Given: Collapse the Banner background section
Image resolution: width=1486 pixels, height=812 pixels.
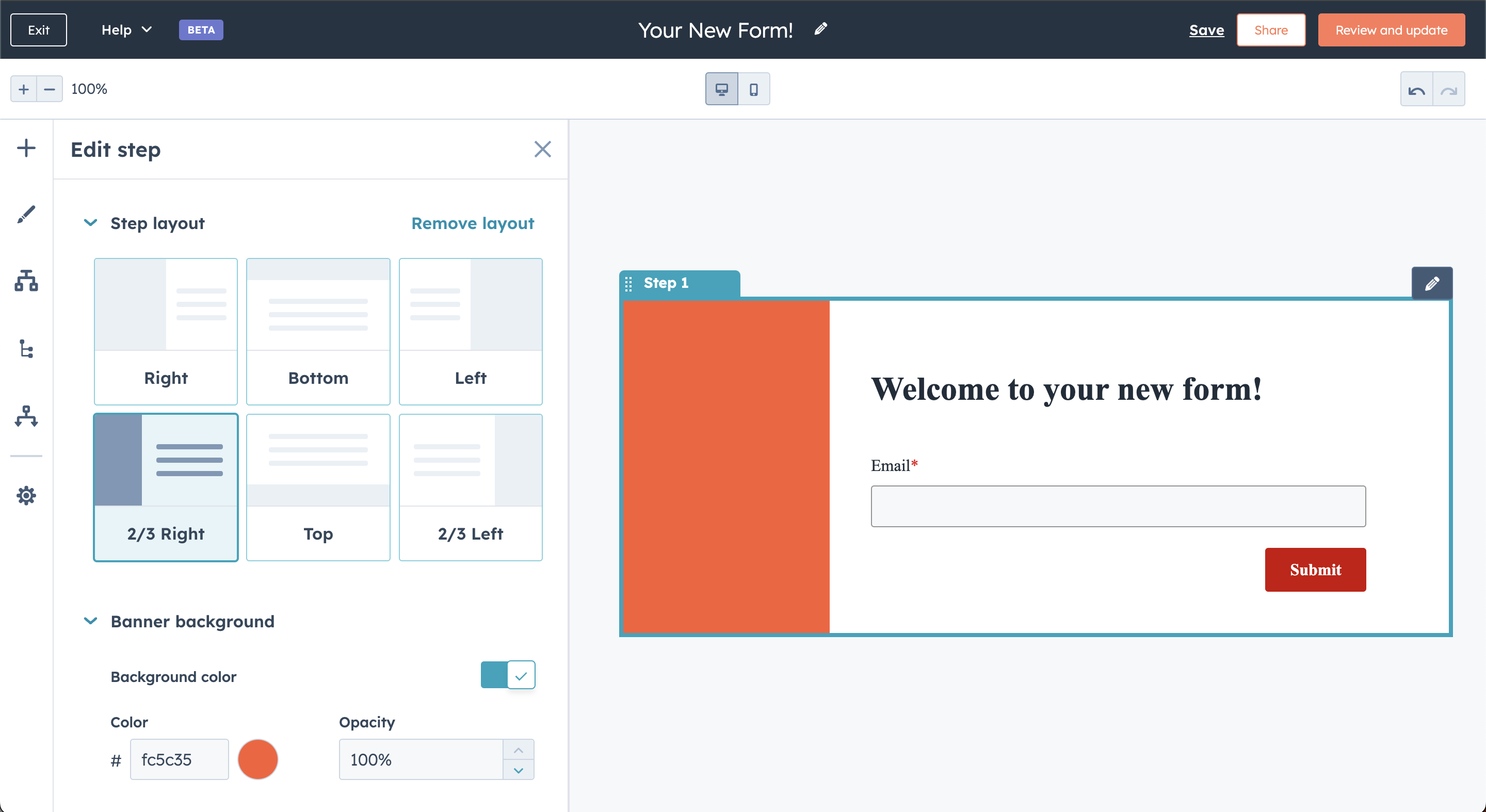Looking at the screenshot, I should (x=90, y=621).
